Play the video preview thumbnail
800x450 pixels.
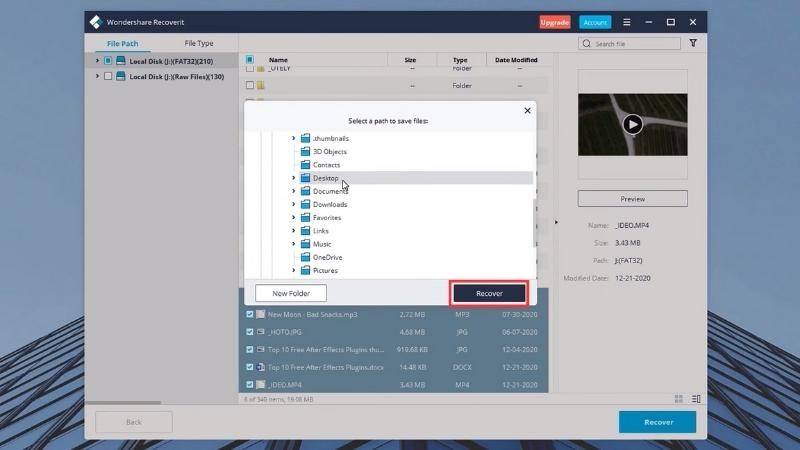[x=632, y=124]
